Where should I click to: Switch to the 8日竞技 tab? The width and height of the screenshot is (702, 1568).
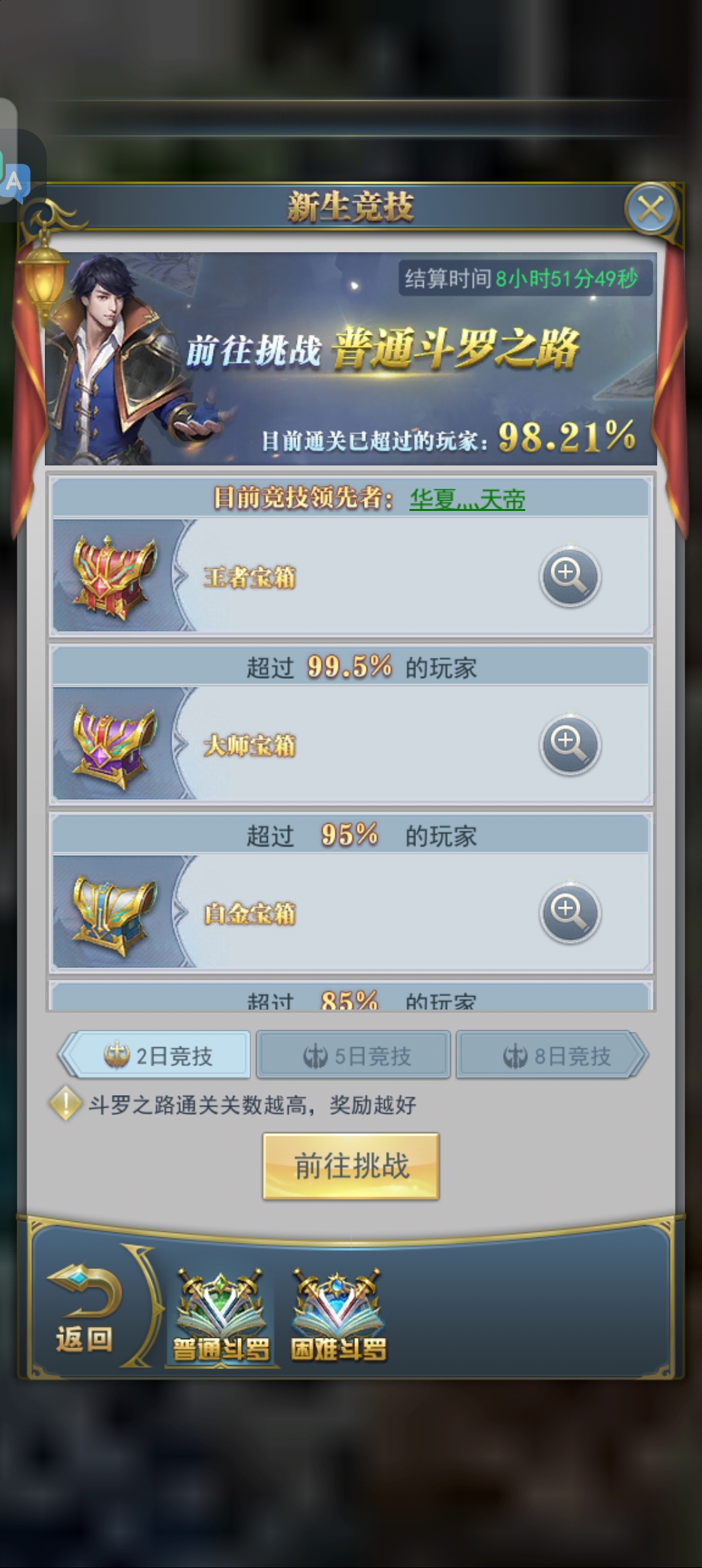[x=552, y=1055]
